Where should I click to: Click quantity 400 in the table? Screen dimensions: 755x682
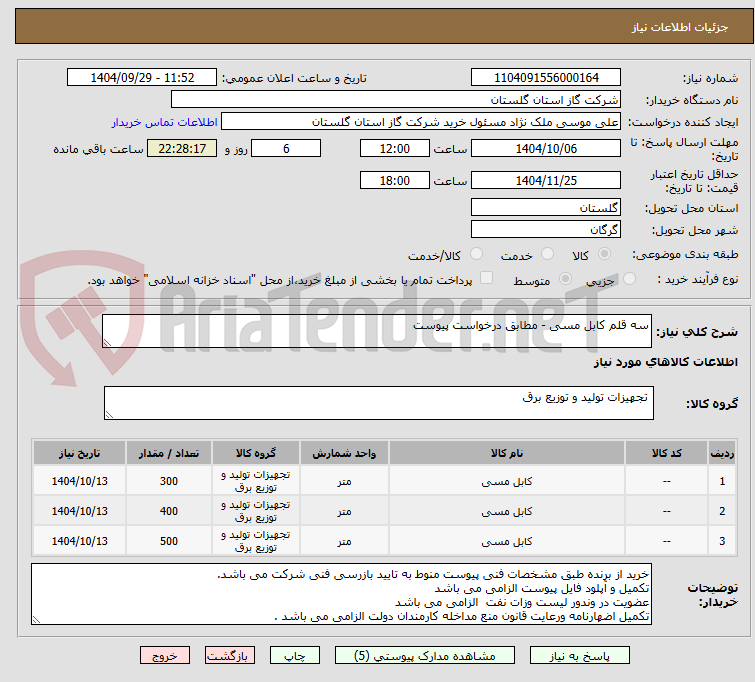pyautogui.click(x=169, y=511)
